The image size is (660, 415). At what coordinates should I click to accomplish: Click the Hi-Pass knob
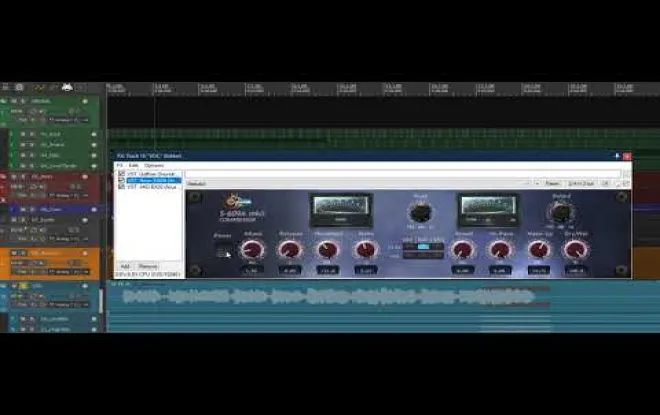tap(500, 250)
